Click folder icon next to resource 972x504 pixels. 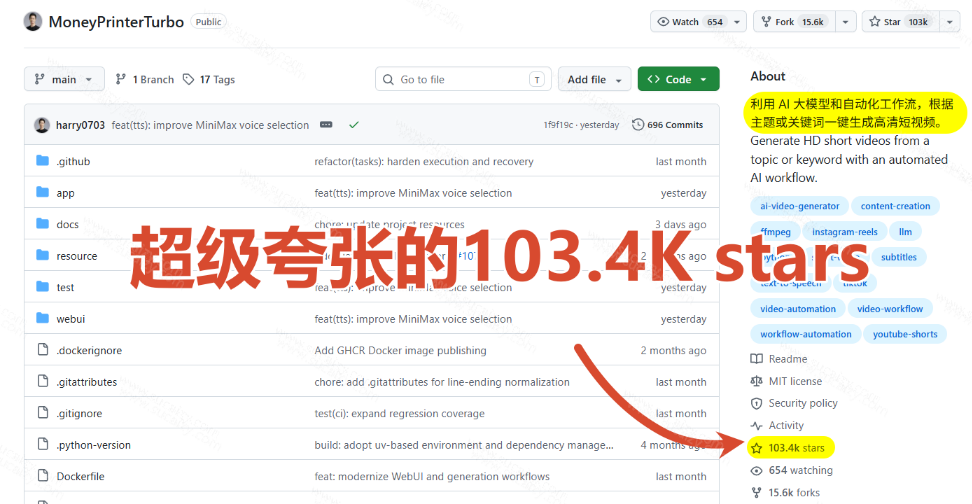[x=42, y=255]
